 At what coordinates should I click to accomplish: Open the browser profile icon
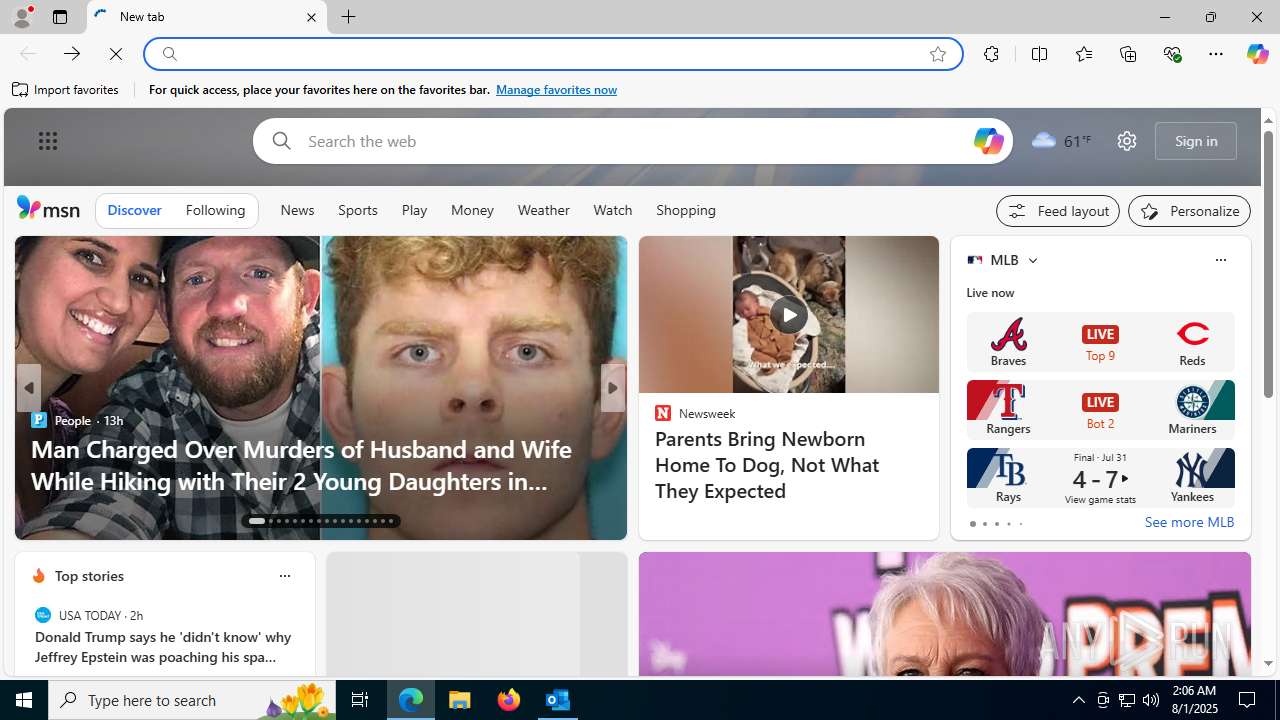click(21, 17)
